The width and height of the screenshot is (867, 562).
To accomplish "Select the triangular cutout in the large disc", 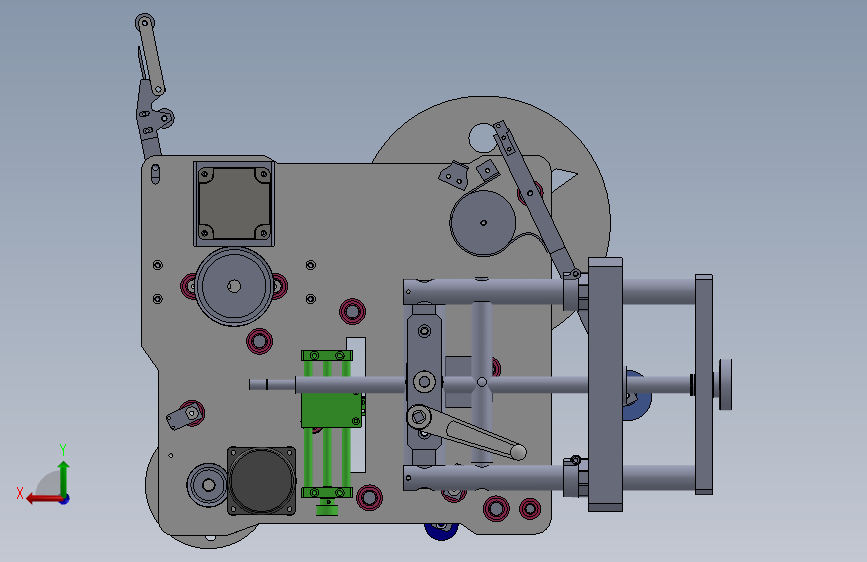I will point(563,179).
